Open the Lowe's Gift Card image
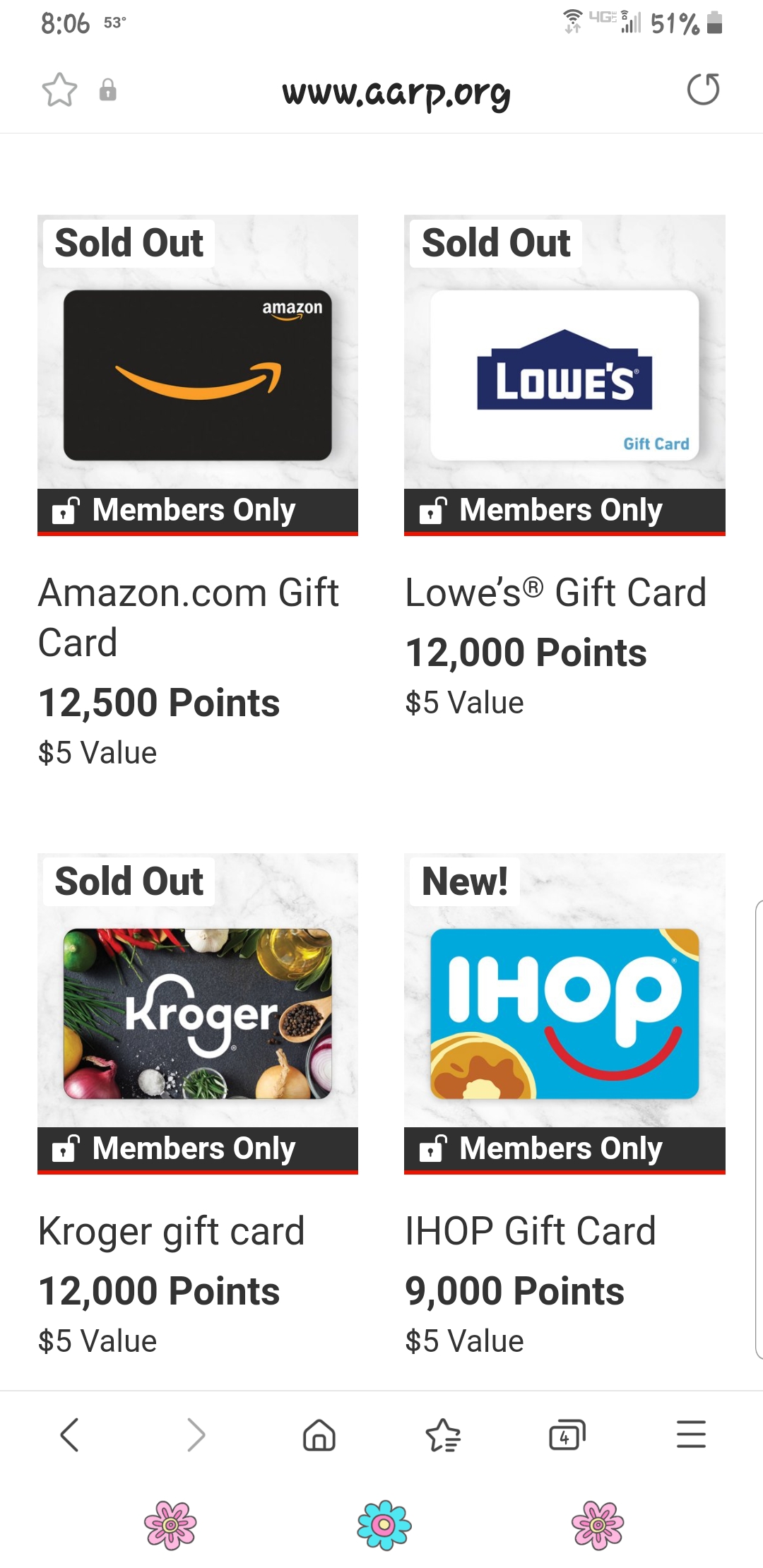Viewport: 763px width, 1568px height. pos(564,375)
